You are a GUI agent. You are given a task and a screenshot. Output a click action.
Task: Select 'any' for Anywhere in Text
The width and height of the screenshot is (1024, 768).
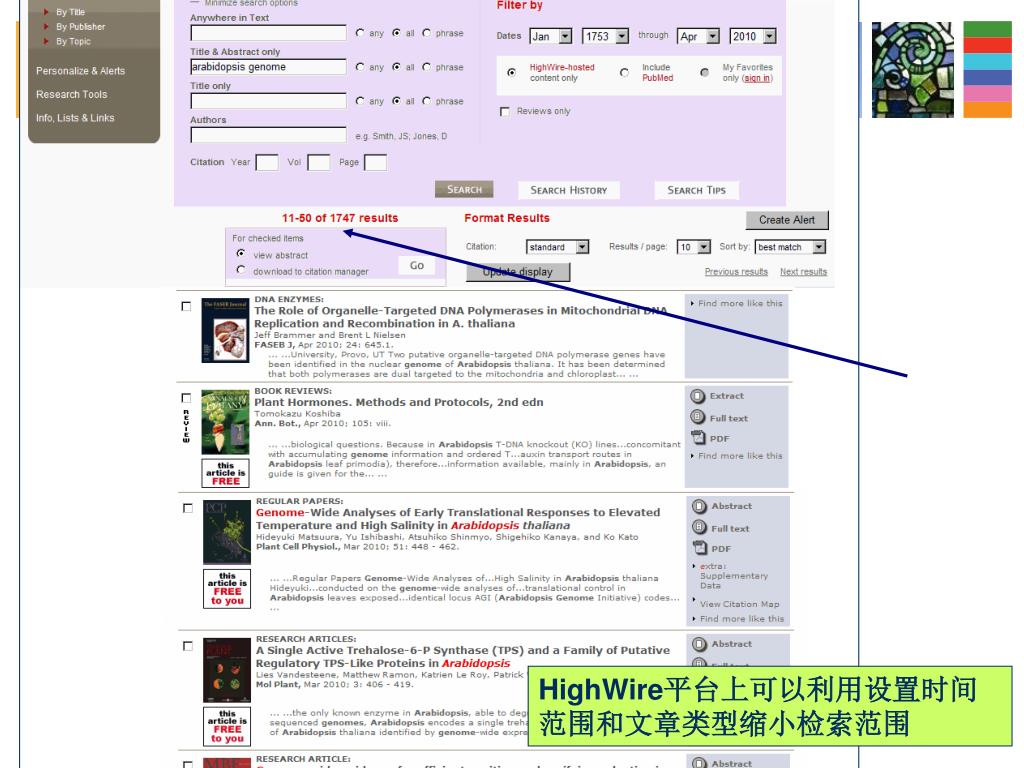coord(360,33)
